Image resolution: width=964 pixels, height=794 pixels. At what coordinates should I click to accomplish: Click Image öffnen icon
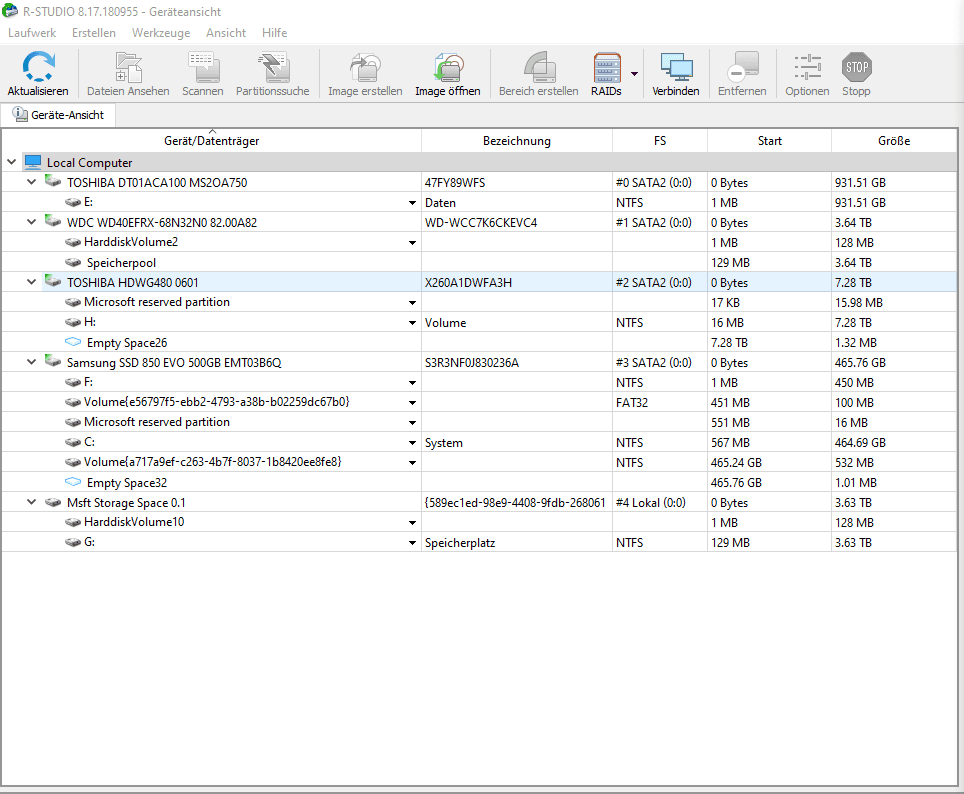pos(448,67)
